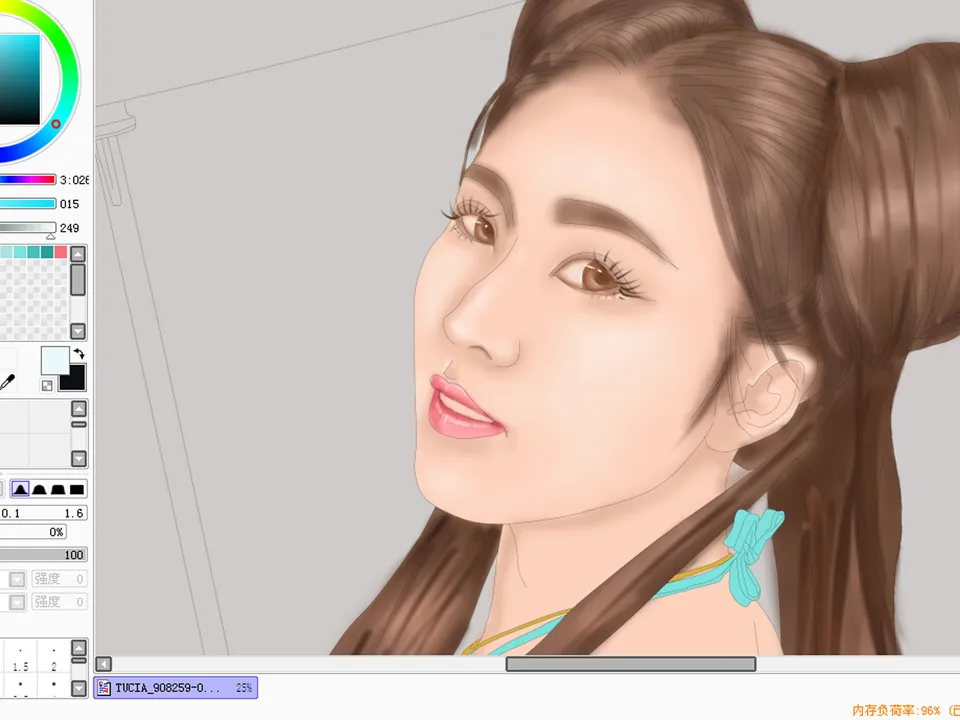Click the black background color box
Screen dimensions: 960x720
pos(73,377)
